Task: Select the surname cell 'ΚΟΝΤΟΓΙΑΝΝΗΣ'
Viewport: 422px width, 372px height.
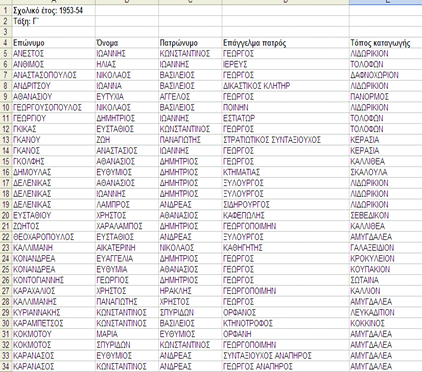Action: click(x=53, y=280)
